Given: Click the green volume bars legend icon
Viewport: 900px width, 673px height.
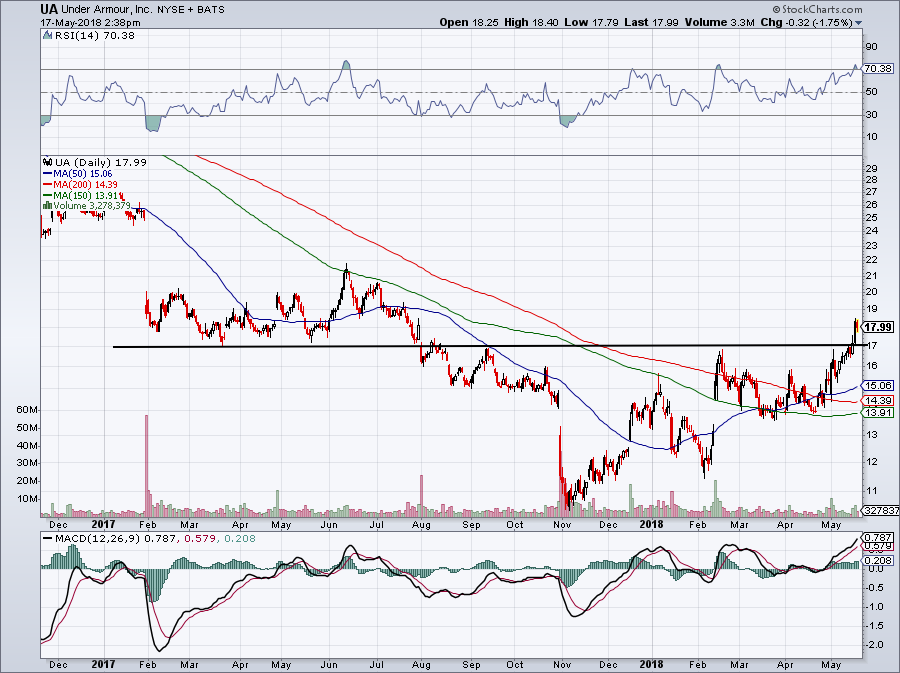Looking at the screenshot, I should click(x=48, y=205).
